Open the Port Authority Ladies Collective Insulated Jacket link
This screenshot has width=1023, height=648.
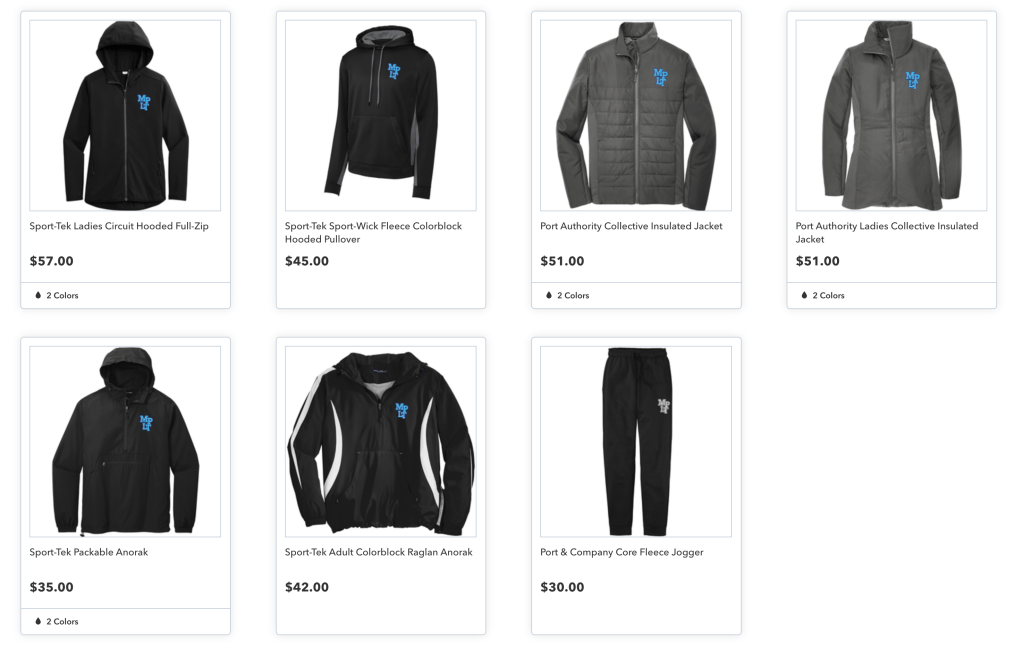[x=887, y=232]
